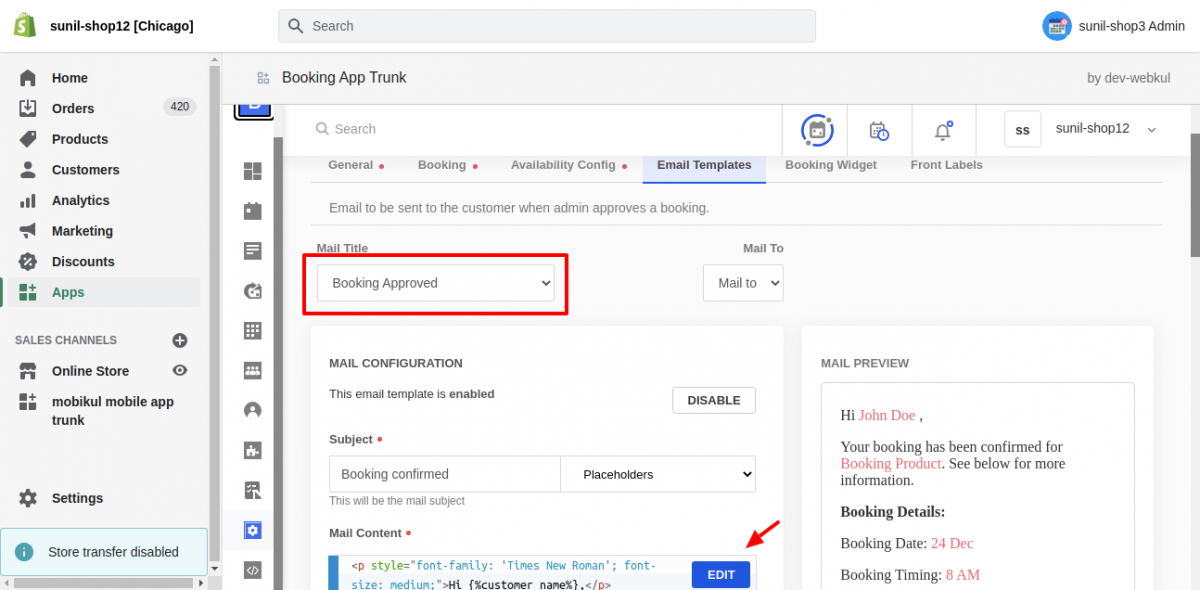Click the code brackets icon in app sidebar

coord(253,570)
